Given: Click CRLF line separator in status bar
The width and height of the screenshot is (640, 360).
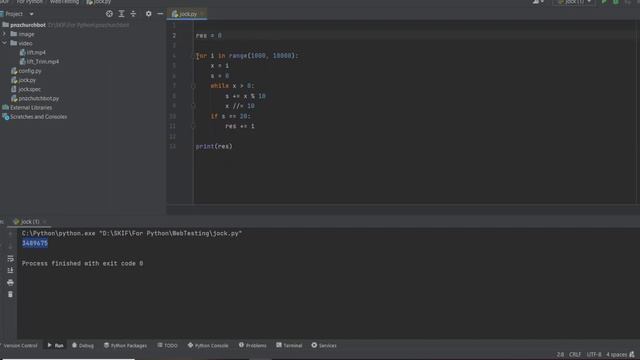Looking at the screenshot, I should pyautogui.click(x=575, y=355).
